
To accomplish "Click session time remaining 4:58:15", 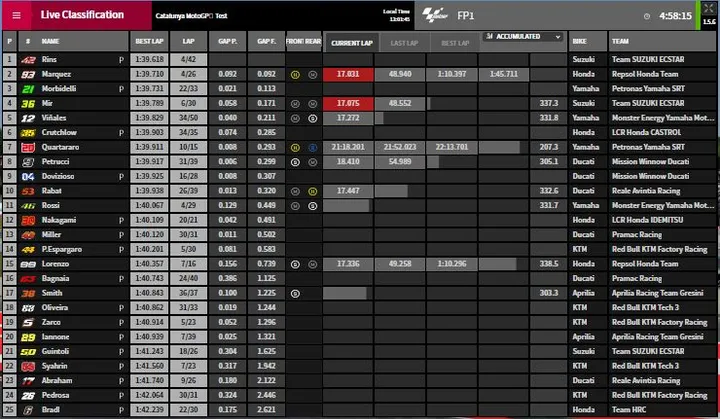I will [675, 16].
